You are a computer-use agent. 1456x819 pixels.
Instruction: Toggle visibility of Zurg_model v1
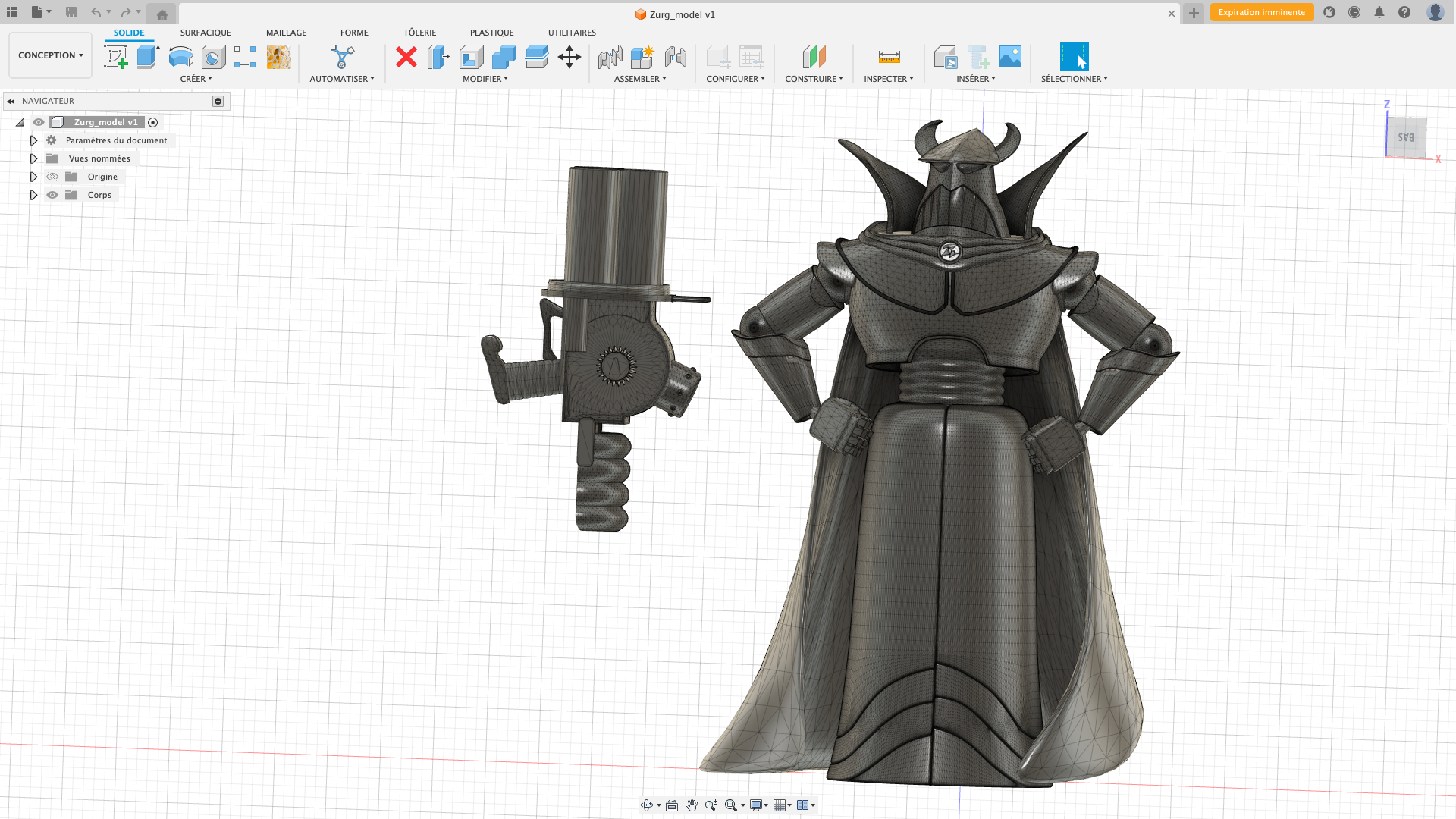pyautogui.click(x=38, y=121)
